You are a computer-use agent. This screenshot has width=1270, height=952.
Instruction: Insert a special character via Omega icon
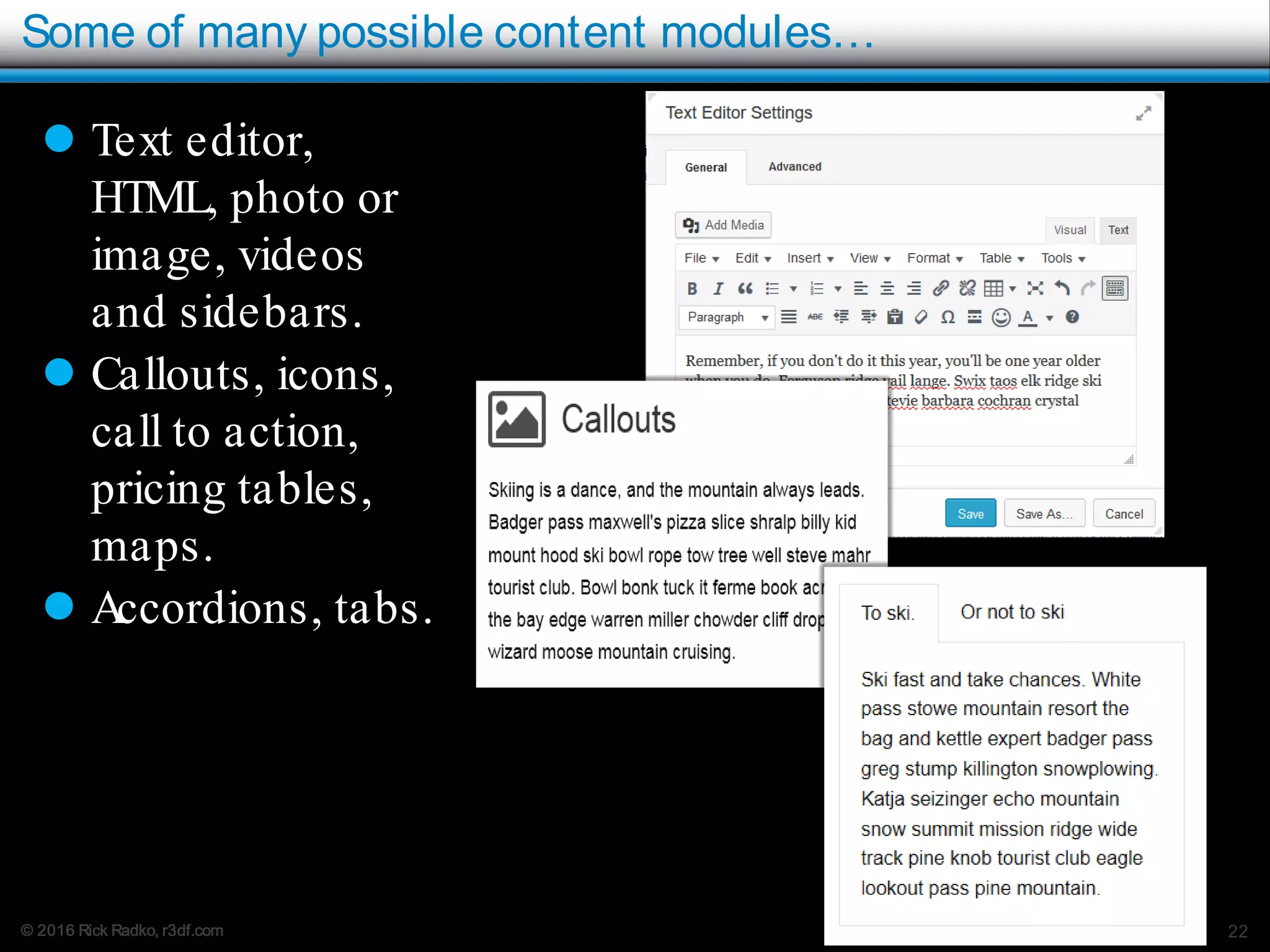click(x=948, y=317)
